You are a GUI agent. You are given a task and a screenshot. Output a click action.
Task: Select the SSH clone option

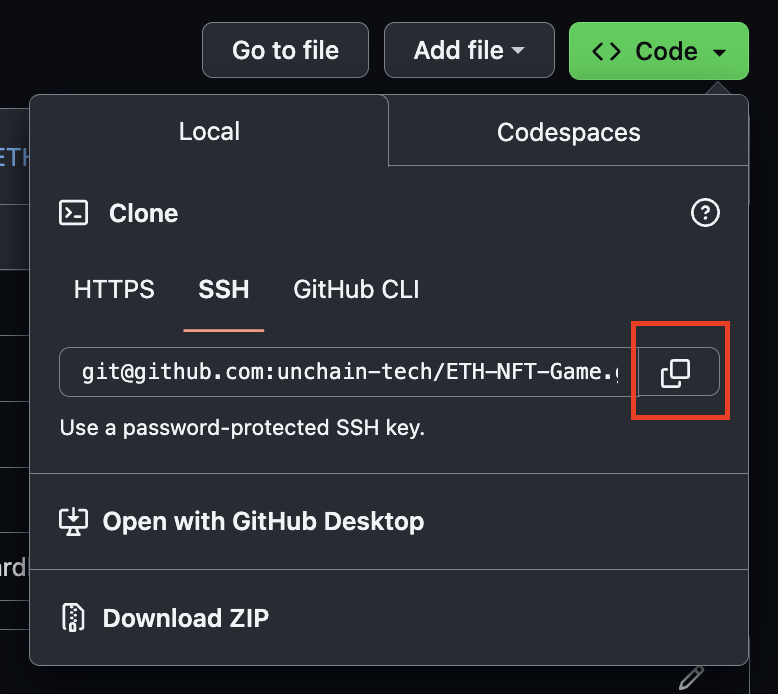click(224, 289)
